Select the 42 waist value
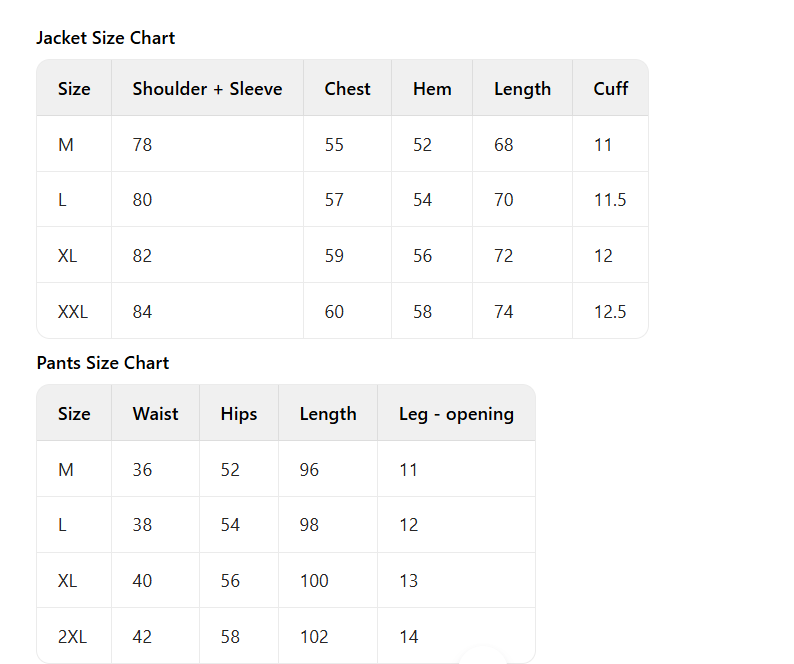 tap(143, 637)
